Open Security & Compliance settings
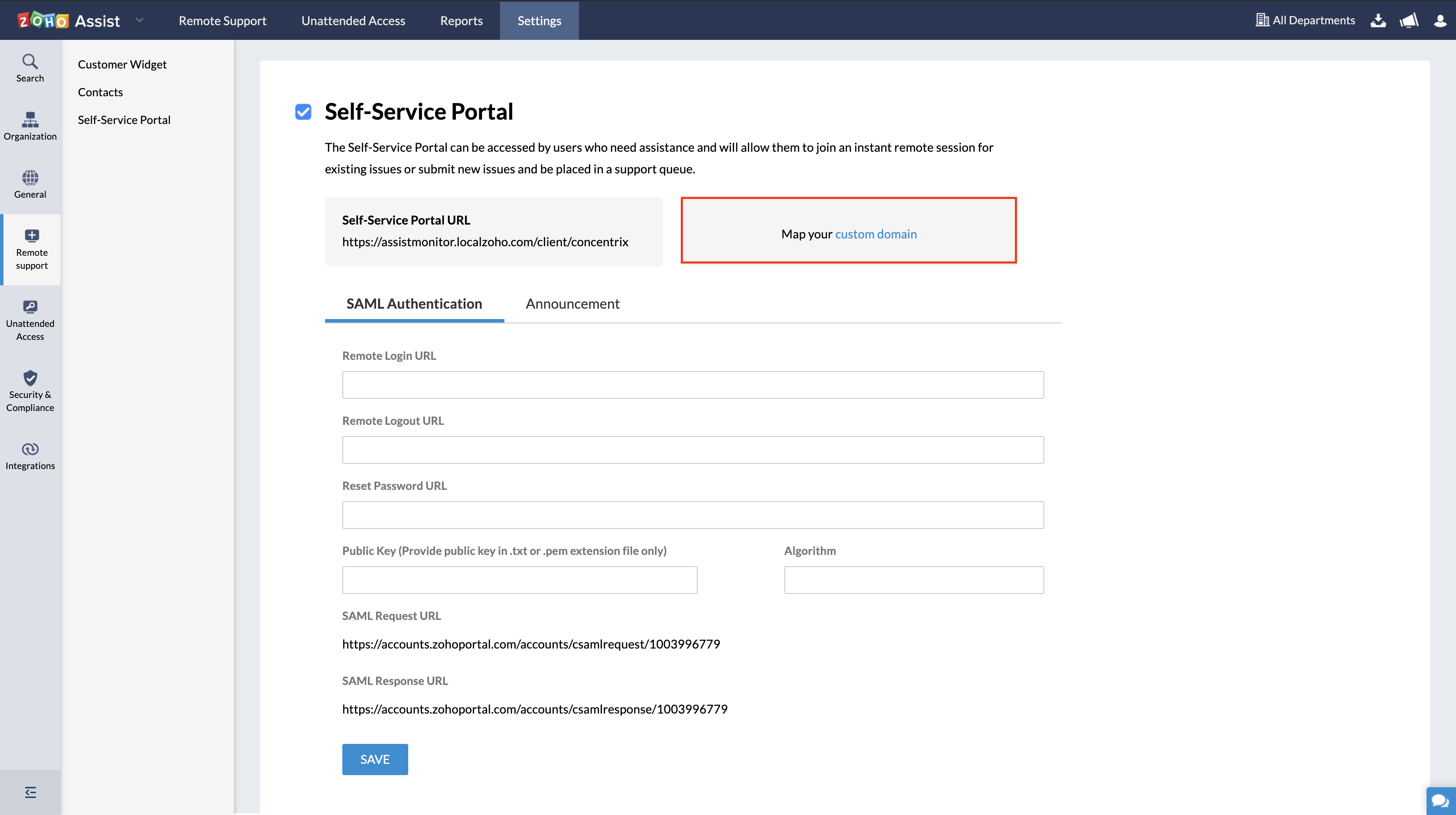Screen dimensions: 1456x815 pyautogui.click(x=30, y=391)
